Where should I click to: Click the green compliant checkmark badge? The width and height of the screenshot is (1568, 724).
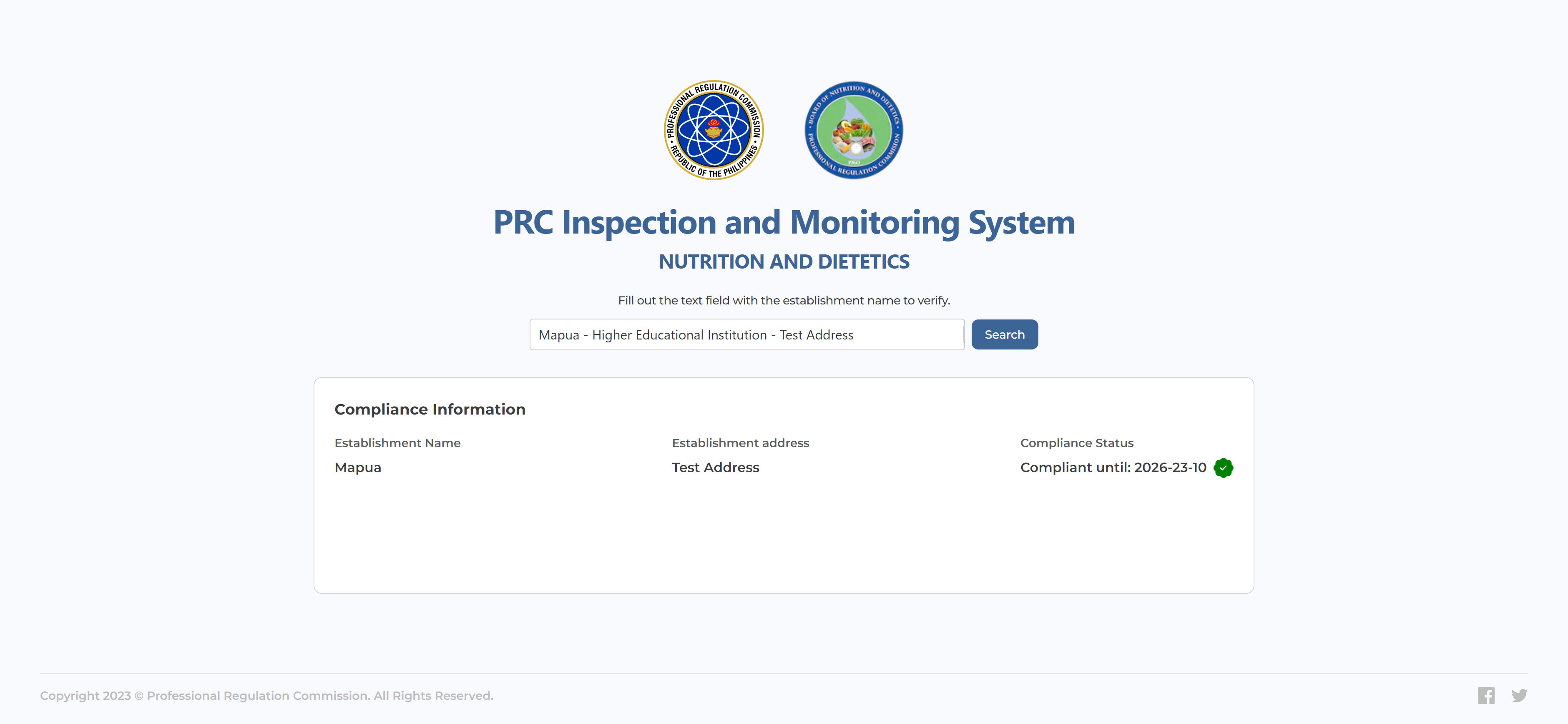point(1223,468)
